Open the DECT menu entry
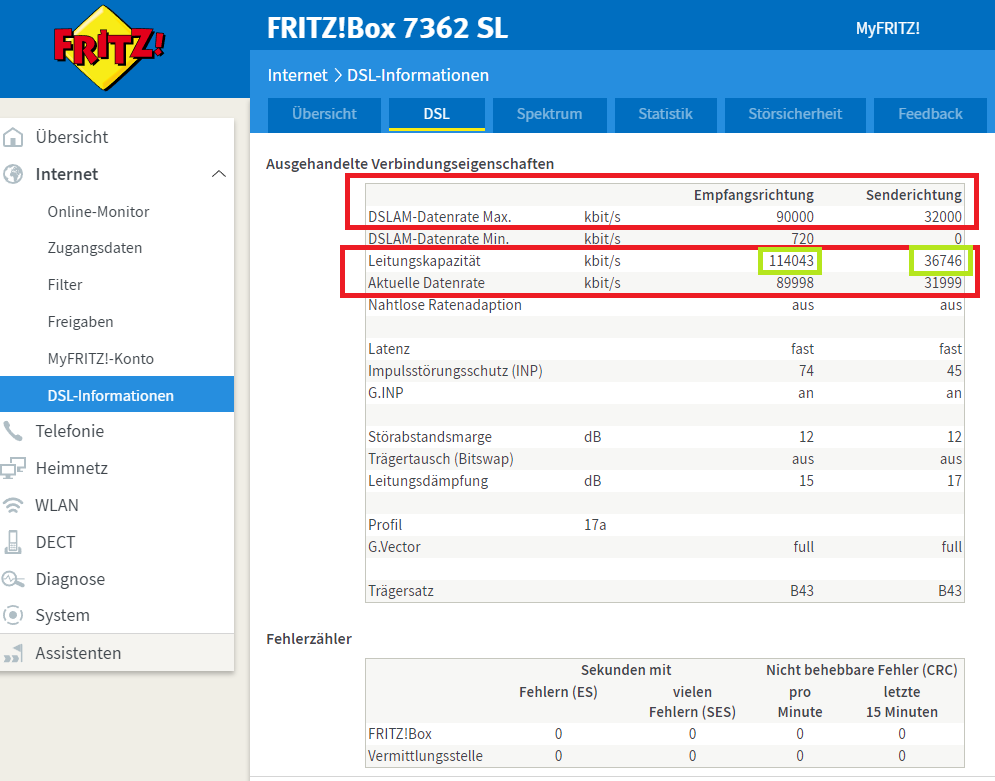The height and width of the screenshot is (781, 995). click(x=55, y=542)
